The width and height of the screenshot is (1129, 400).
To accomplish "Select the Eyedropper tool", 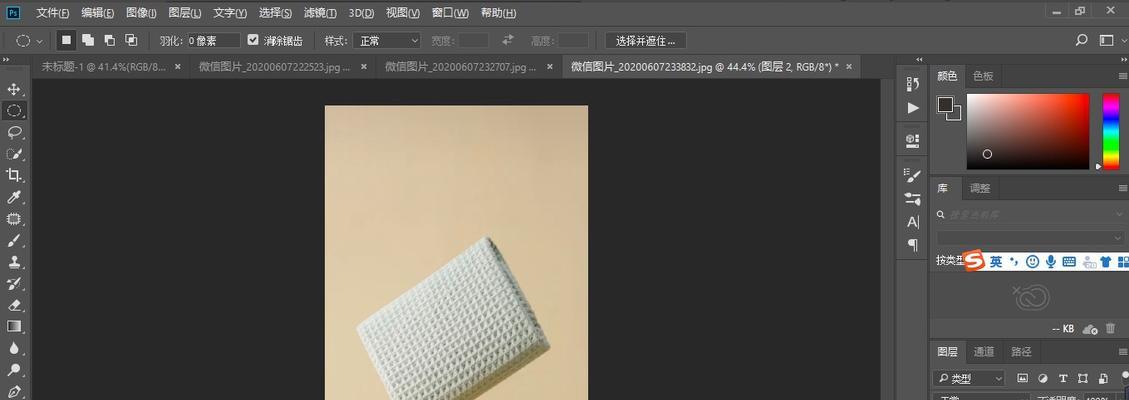I will click(14, 197).
